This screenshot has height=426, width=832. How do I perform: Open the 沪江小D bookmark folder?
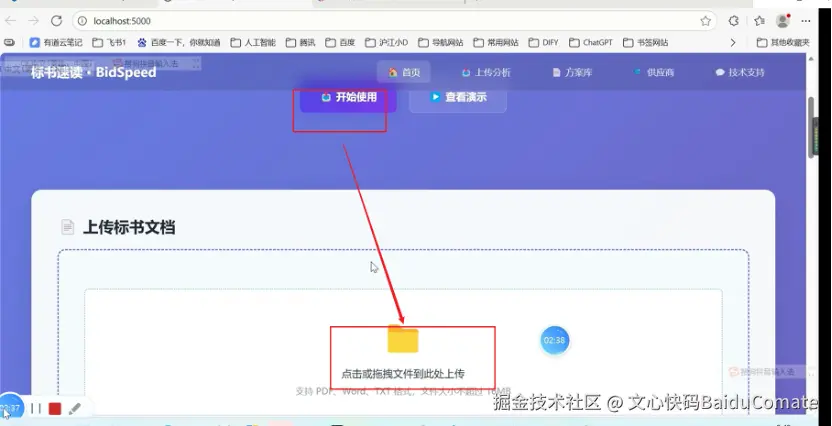tap(387, 42)
